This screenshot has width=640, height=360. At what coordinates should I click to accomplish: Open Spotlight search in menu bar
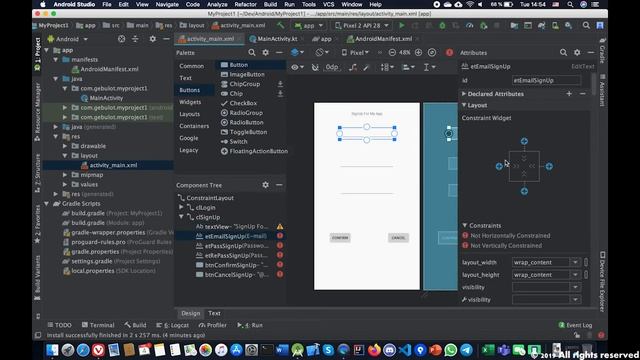coord(570,4)
